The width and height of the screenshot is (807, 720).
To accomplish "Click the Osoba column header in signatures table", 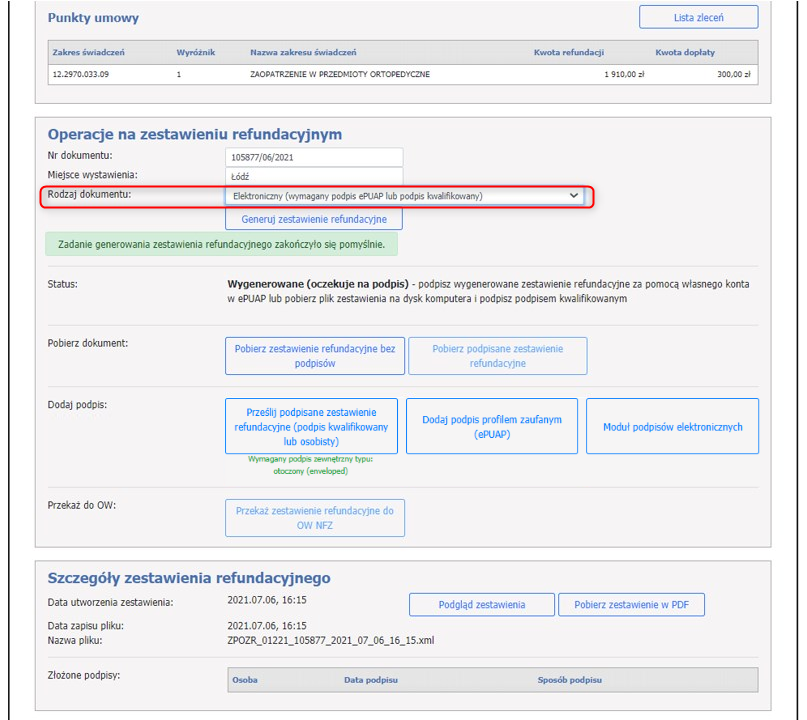I will (244, 680).
